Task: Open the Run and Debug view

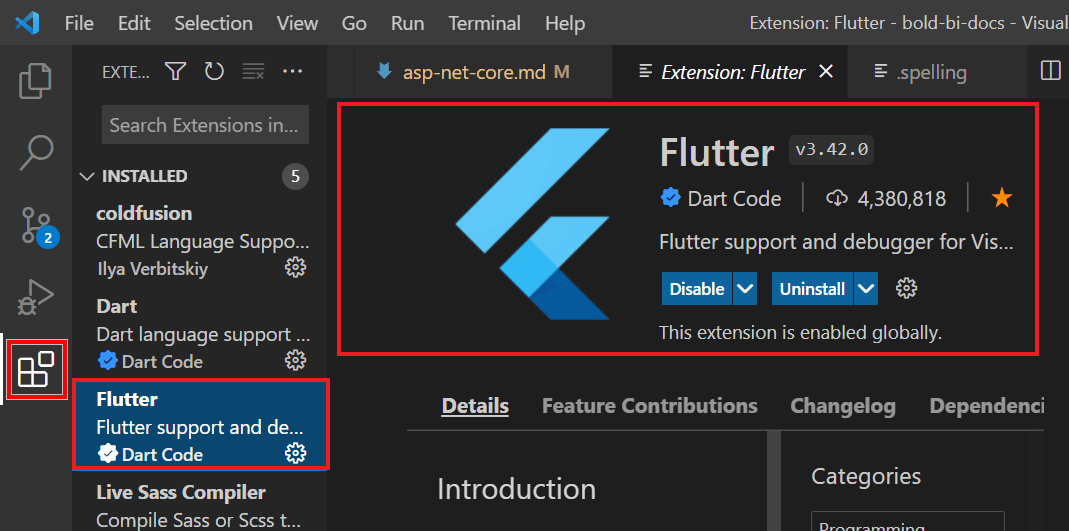Action: click(x=35, y=298)
